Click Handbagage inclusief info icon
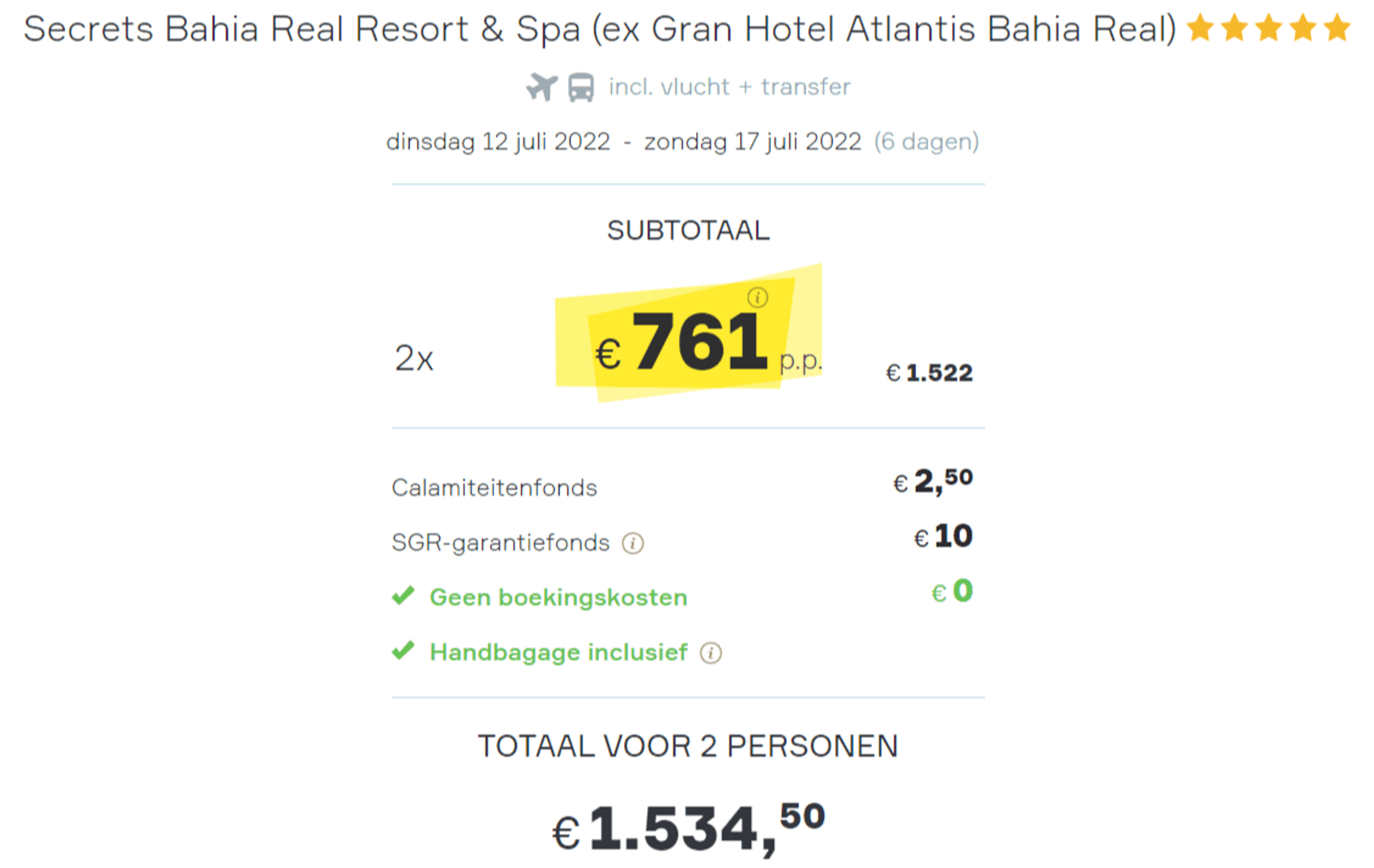Image resolution: width=1374 pixels, height=868 pixels. point(711,653)
